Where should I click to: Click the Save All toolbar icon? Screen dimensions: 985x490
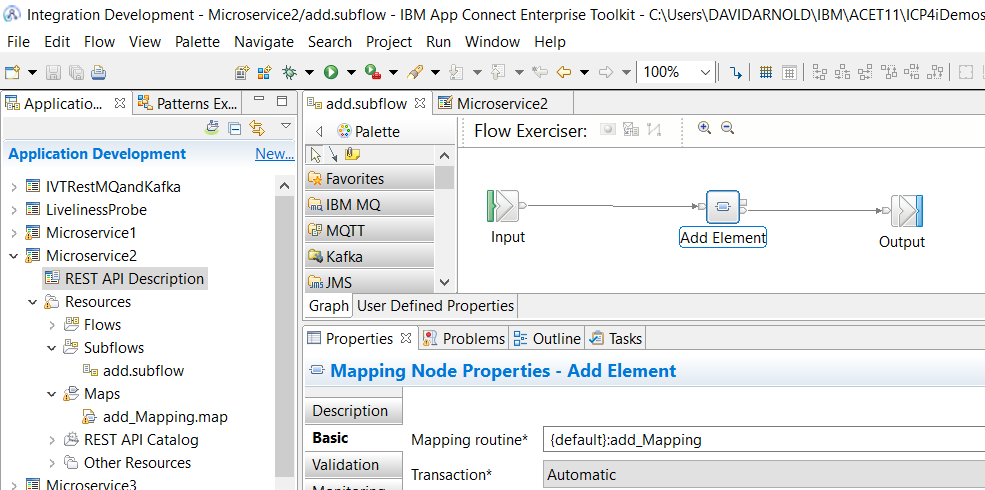point(76,72)
